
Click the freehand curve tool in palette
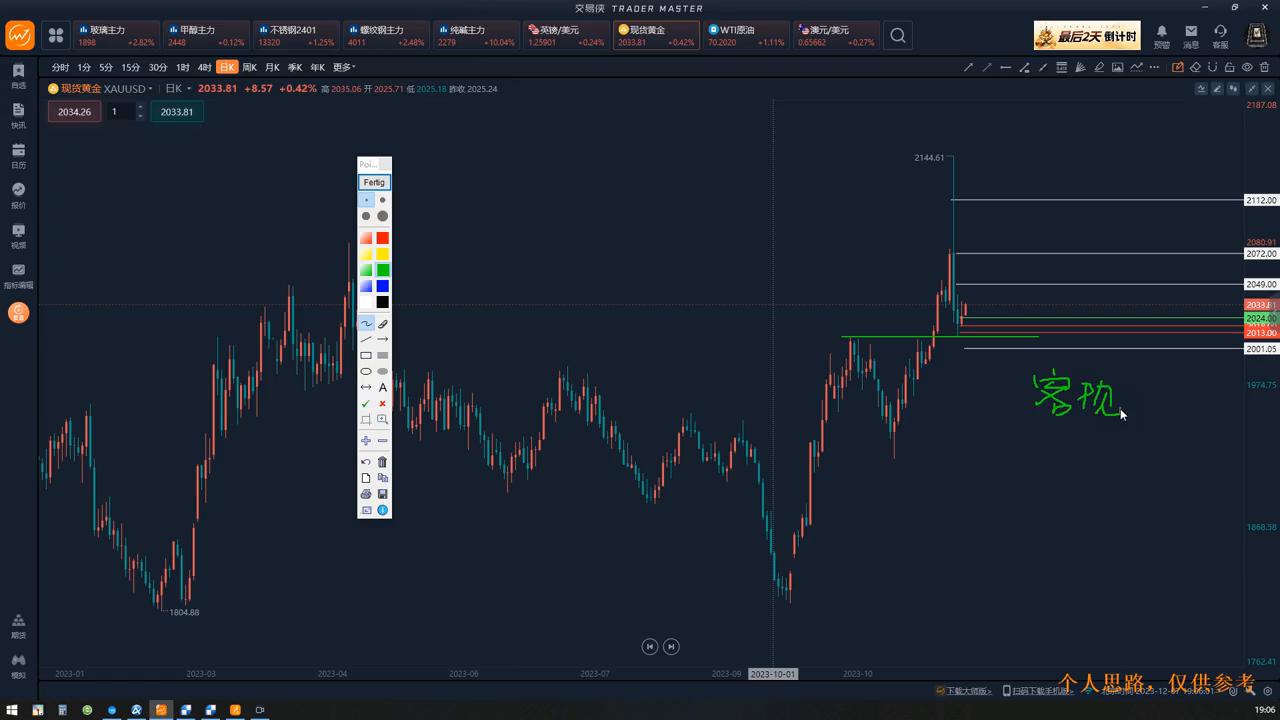(x=366, y=323)
